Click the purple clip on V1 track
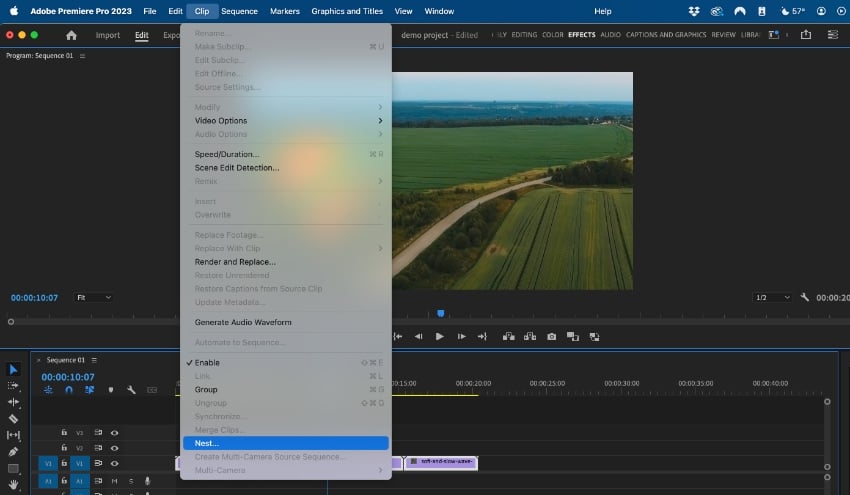 point(441,462)
